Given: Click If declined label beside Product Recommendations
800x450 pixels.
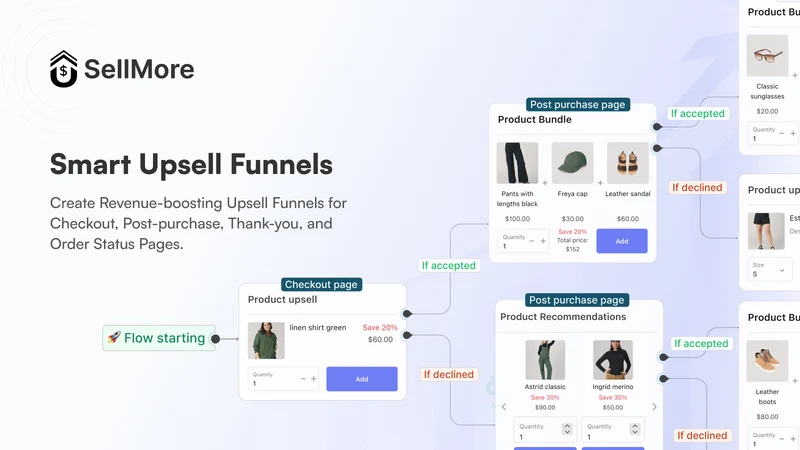Looking at the screenshot, I should pyautogui.click(x=702, y=435).
